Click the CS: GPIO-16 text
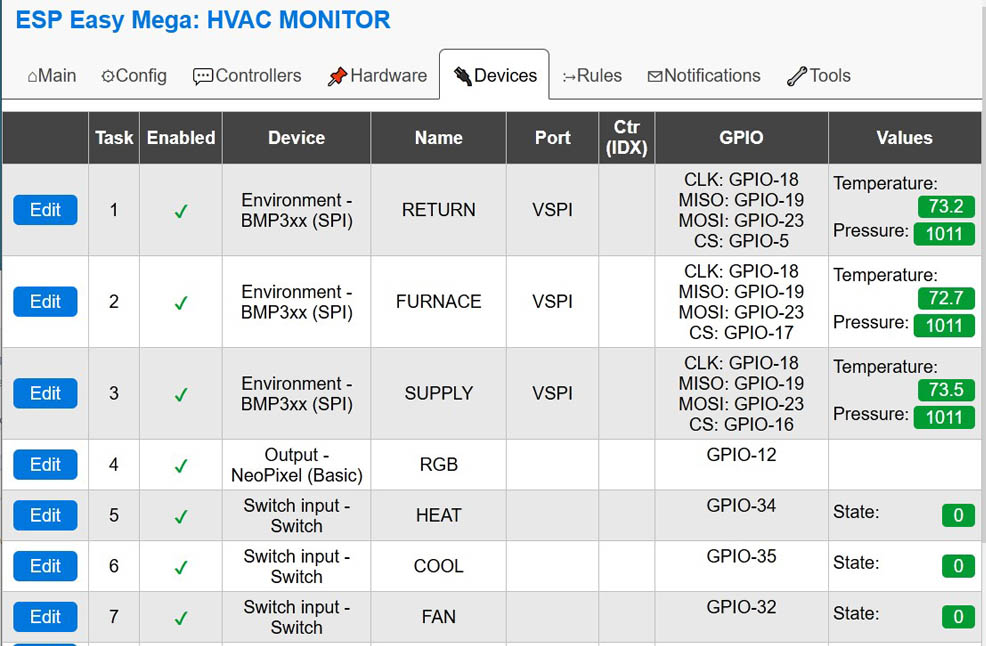Viewport: 986px width, 646px height. pyautogui.click(x=741, y=425)
